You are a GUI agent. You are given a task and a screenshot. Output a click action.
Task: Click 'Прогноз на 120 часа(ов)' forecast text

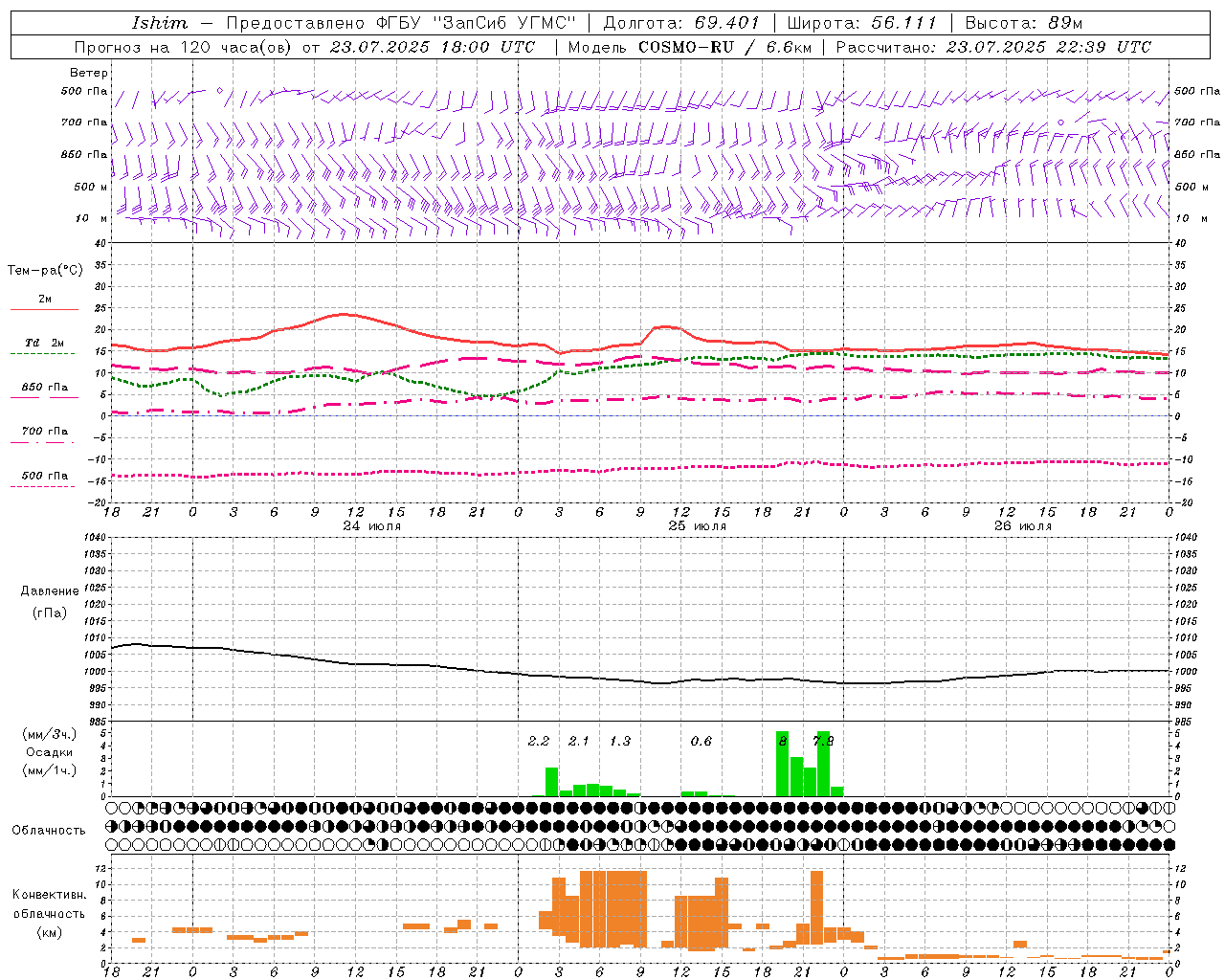click(184, 47)
